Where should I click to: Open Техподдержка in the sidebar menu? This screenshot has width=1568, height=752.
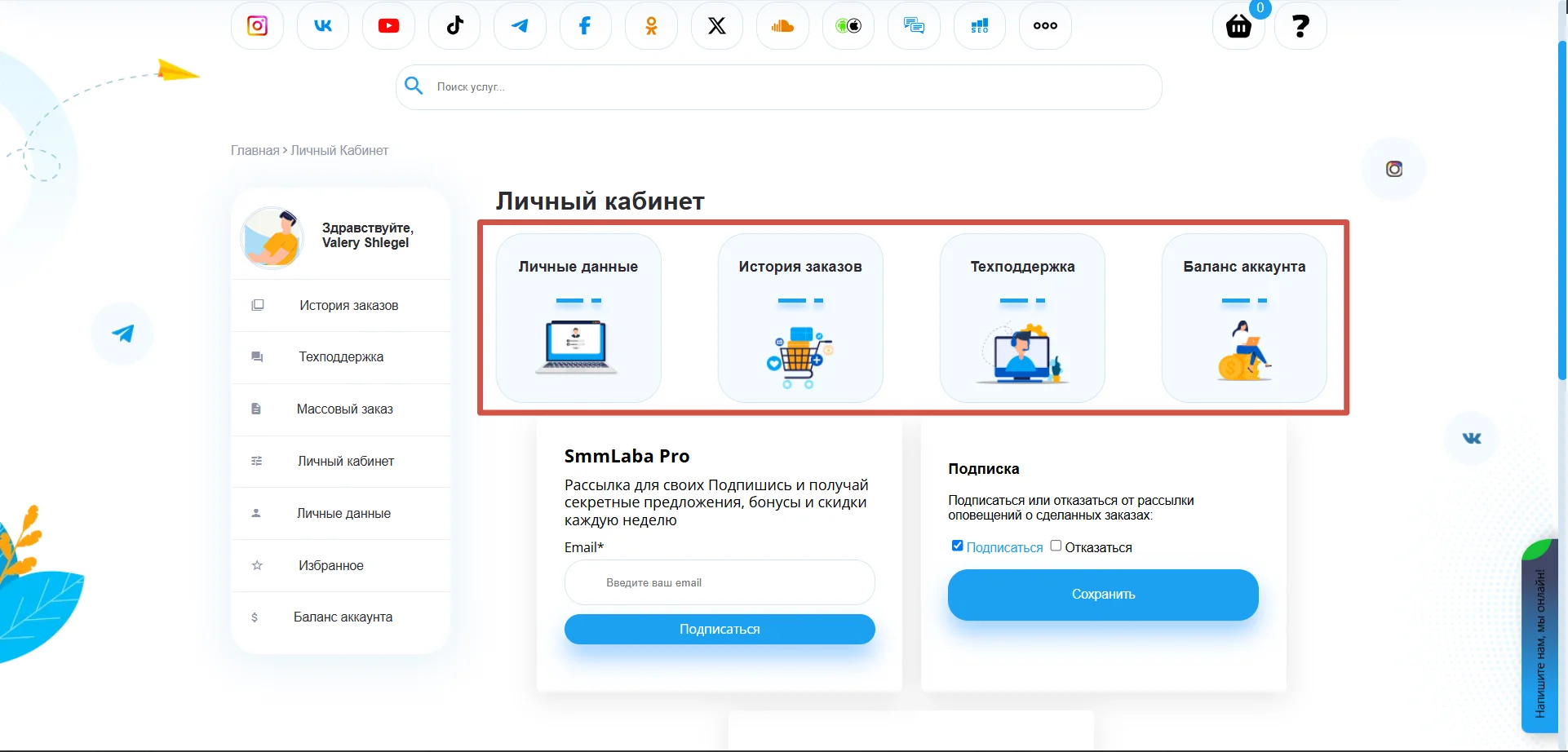click(341, 357)
